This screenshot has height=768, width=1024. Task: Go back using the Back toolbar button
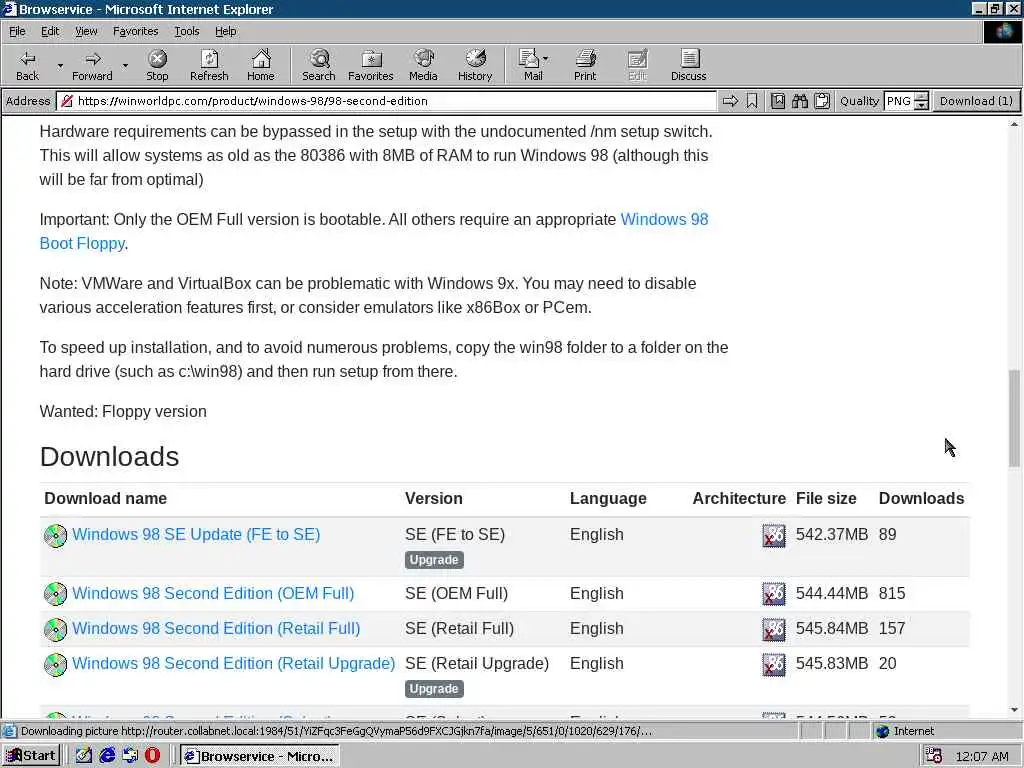click(27, 65)
